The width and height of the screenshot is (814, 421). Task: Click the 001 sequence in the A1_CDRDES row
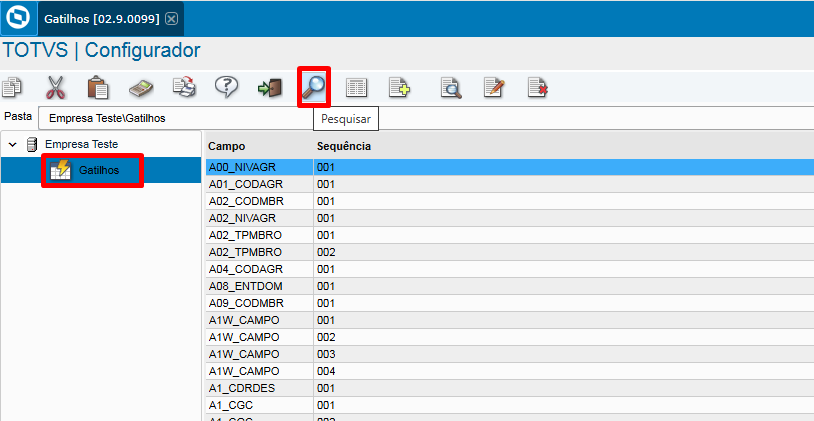[x=326, y=388]
